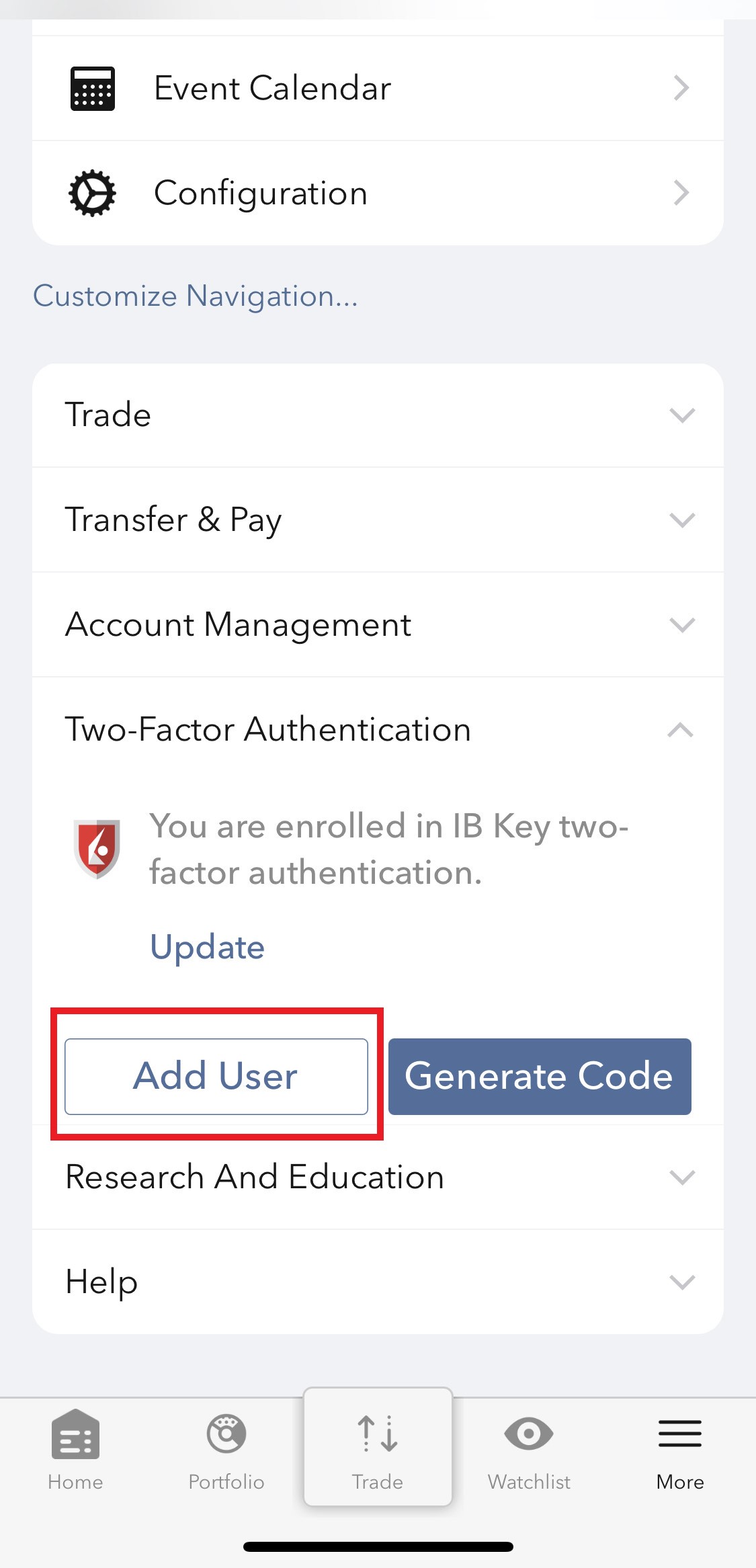
Task: Expand the Help section
Action: [378, 1282]
